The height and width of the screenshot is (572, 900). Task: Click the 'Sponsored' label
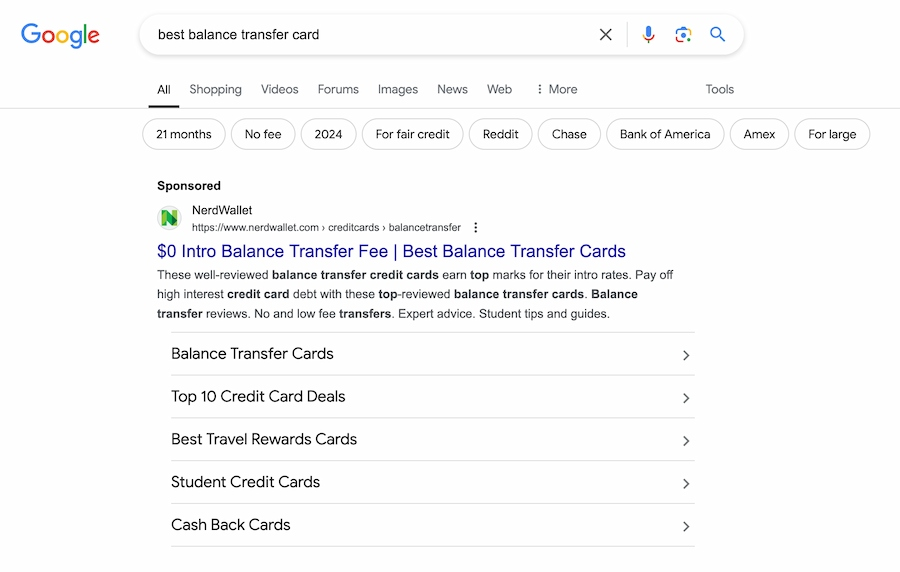coord(189,186)
